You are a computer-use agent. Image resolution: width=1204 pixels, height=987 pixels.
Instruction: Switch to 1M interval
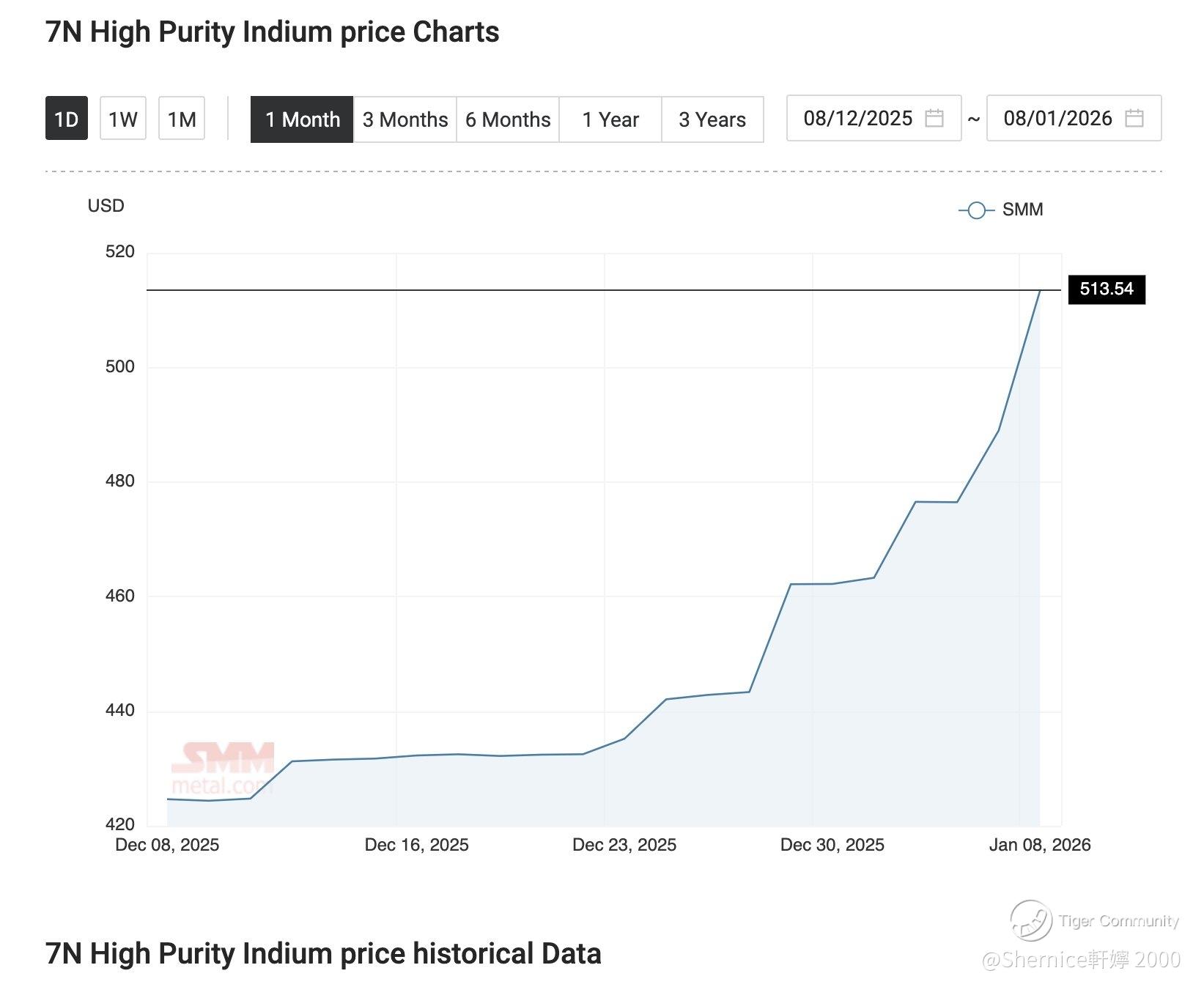[182, 119]
